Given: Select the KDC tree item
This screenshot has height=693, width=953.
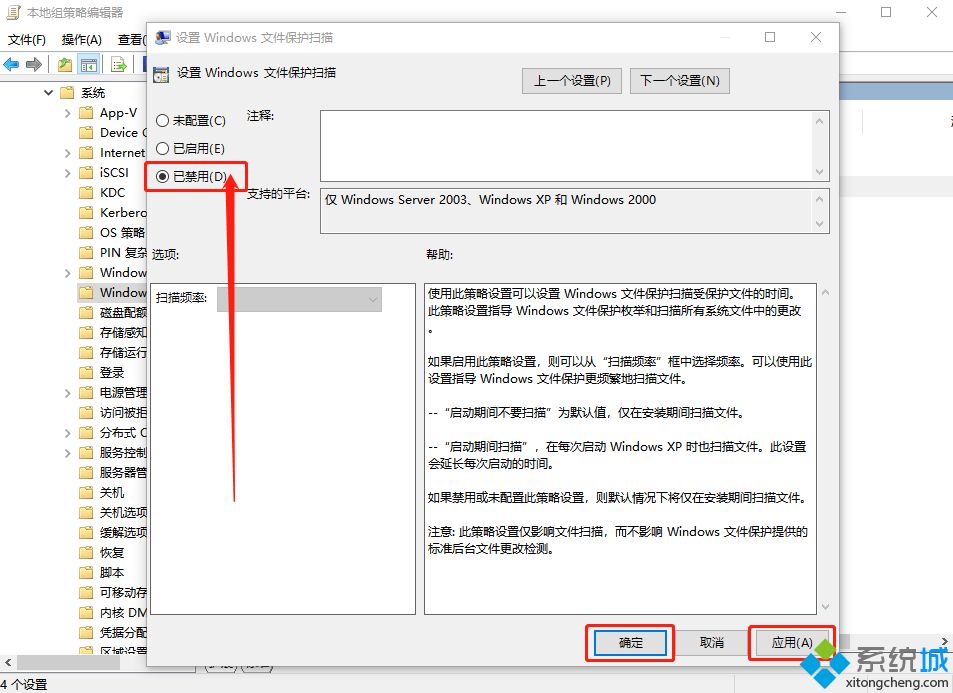Looking at the screenshot, I should (112, 193).
